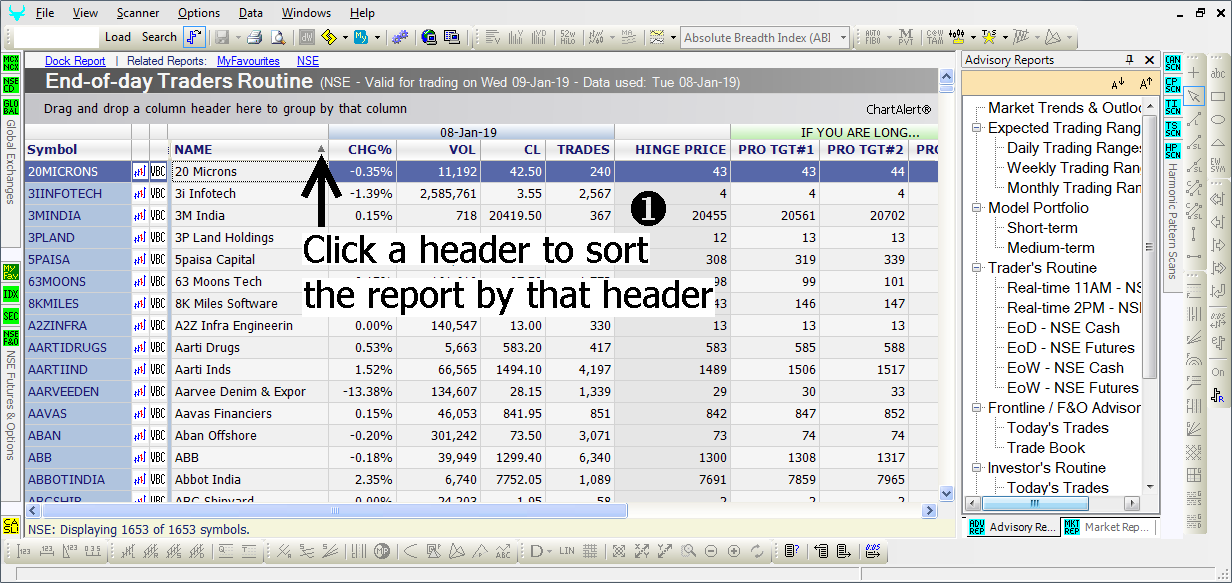Open the Options menu
The image size is (1232, 583).
199,13
